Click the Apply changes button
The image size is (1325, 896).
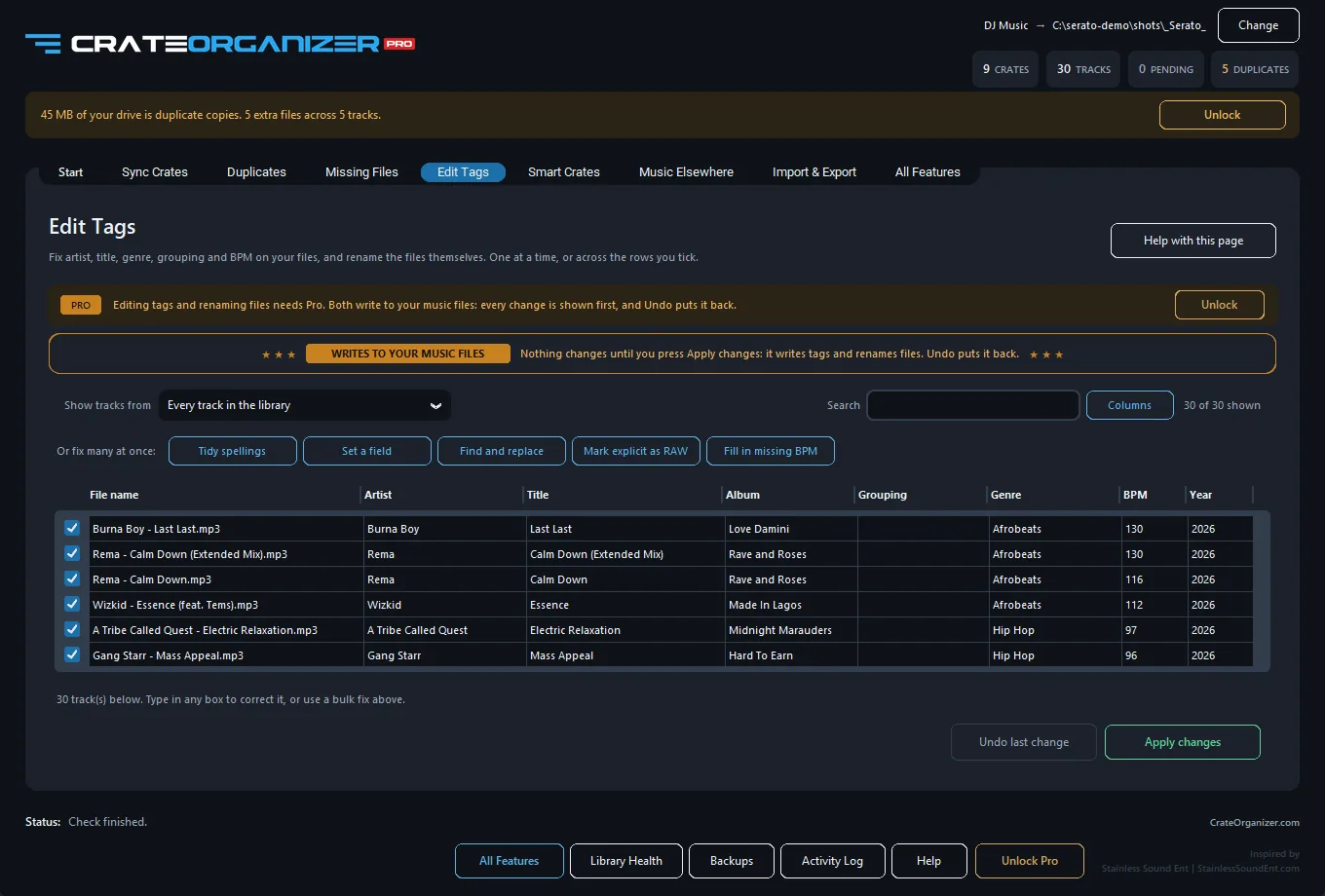pos(1183,742)
